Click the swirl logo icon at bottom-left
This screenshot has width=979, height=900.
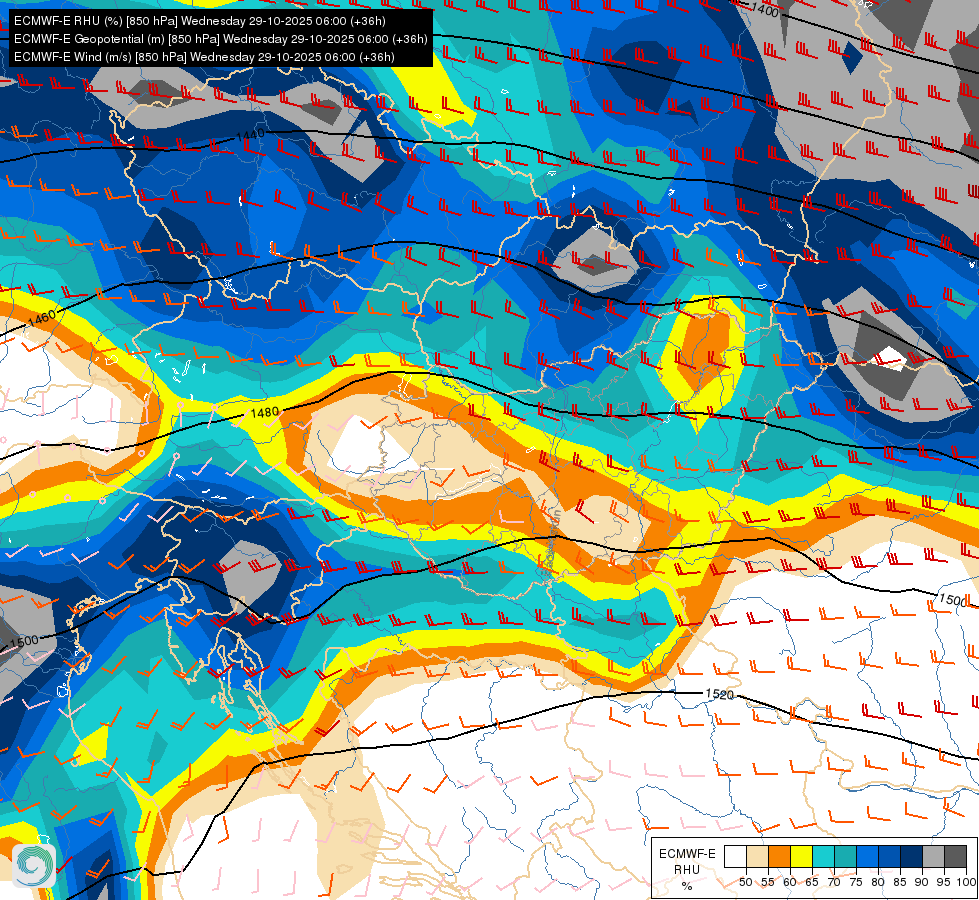[34, 865]
